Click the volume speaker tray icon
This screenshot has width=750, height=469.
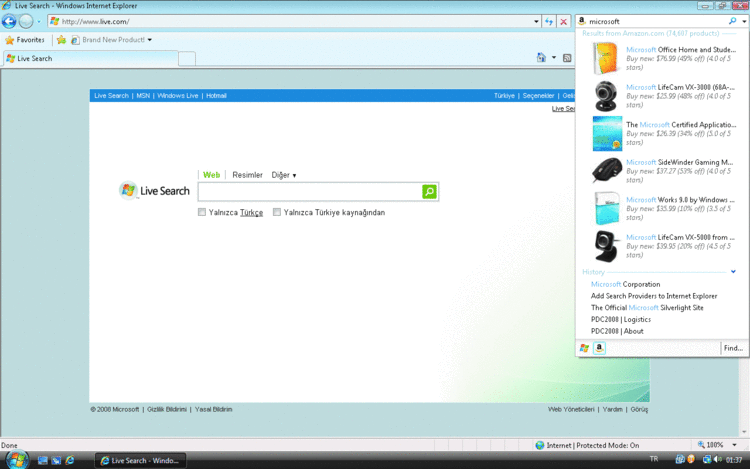(717, 459)
